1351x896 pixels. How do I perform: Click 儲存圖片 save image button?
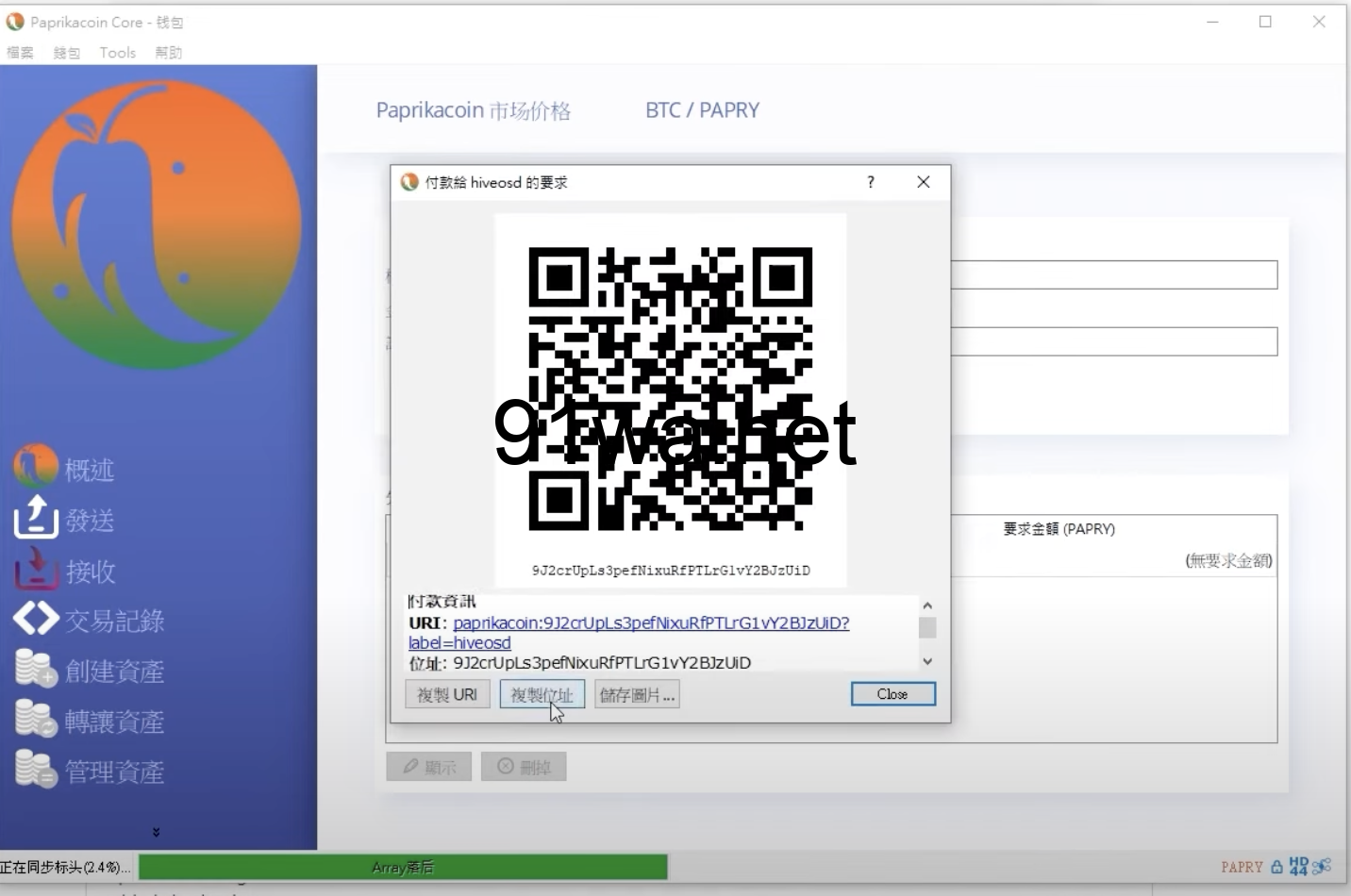point(637,695)
